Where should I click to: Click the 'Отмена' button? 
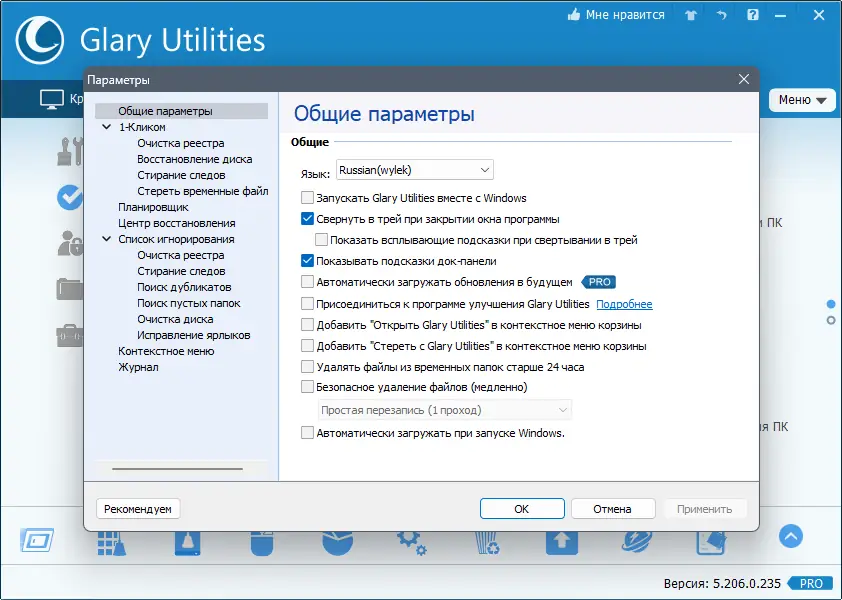(613, 509)
